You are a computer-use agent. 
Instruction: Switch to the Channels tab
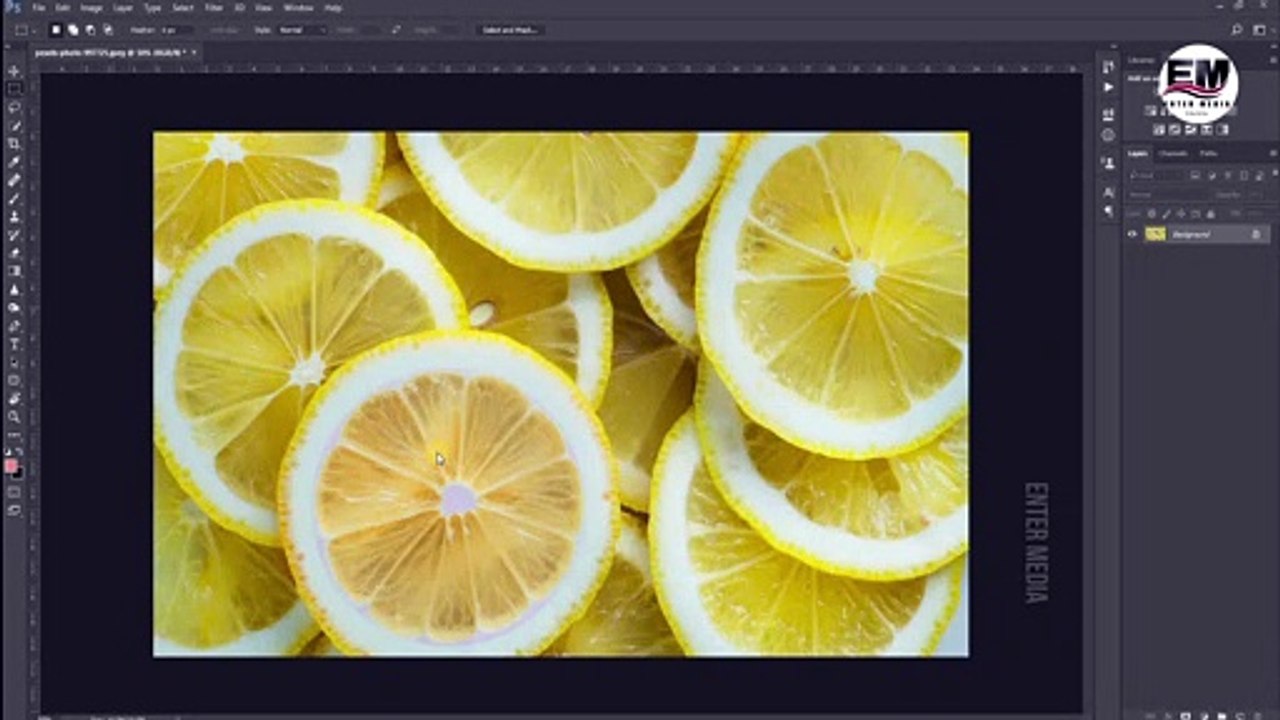coord(1173,153)
